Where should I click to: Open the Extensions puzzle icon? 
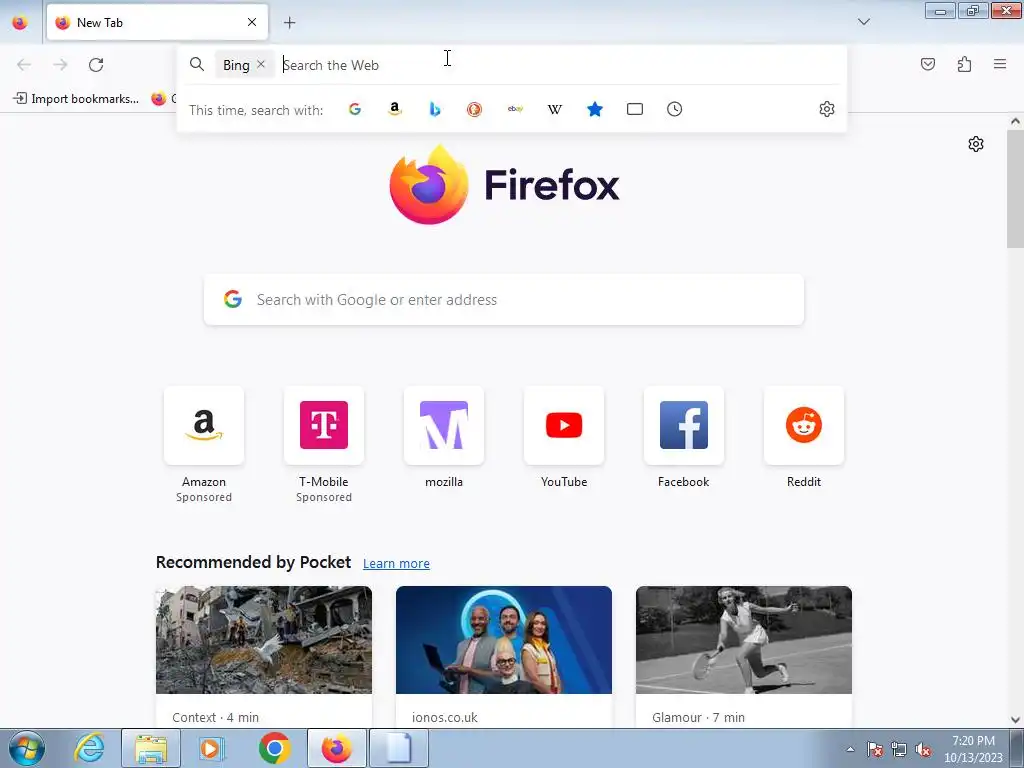[x=964, y=64]
